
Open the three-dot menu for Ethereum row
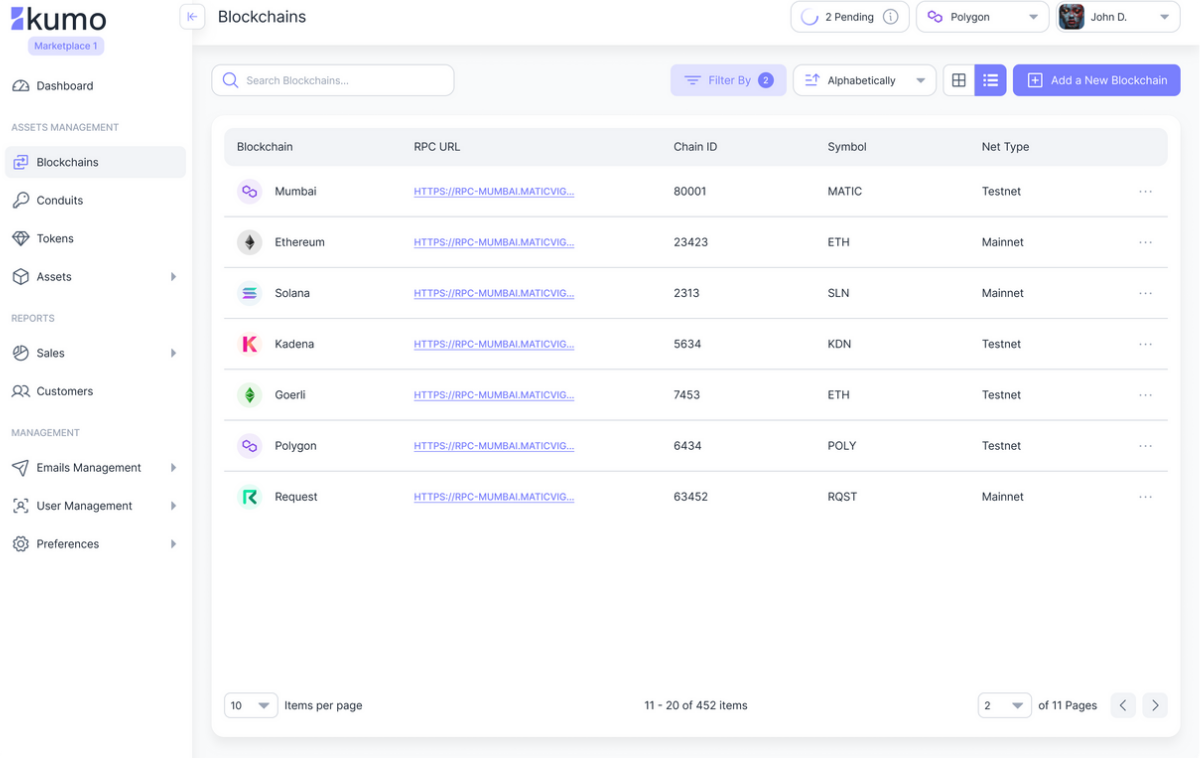[1145, 242]
